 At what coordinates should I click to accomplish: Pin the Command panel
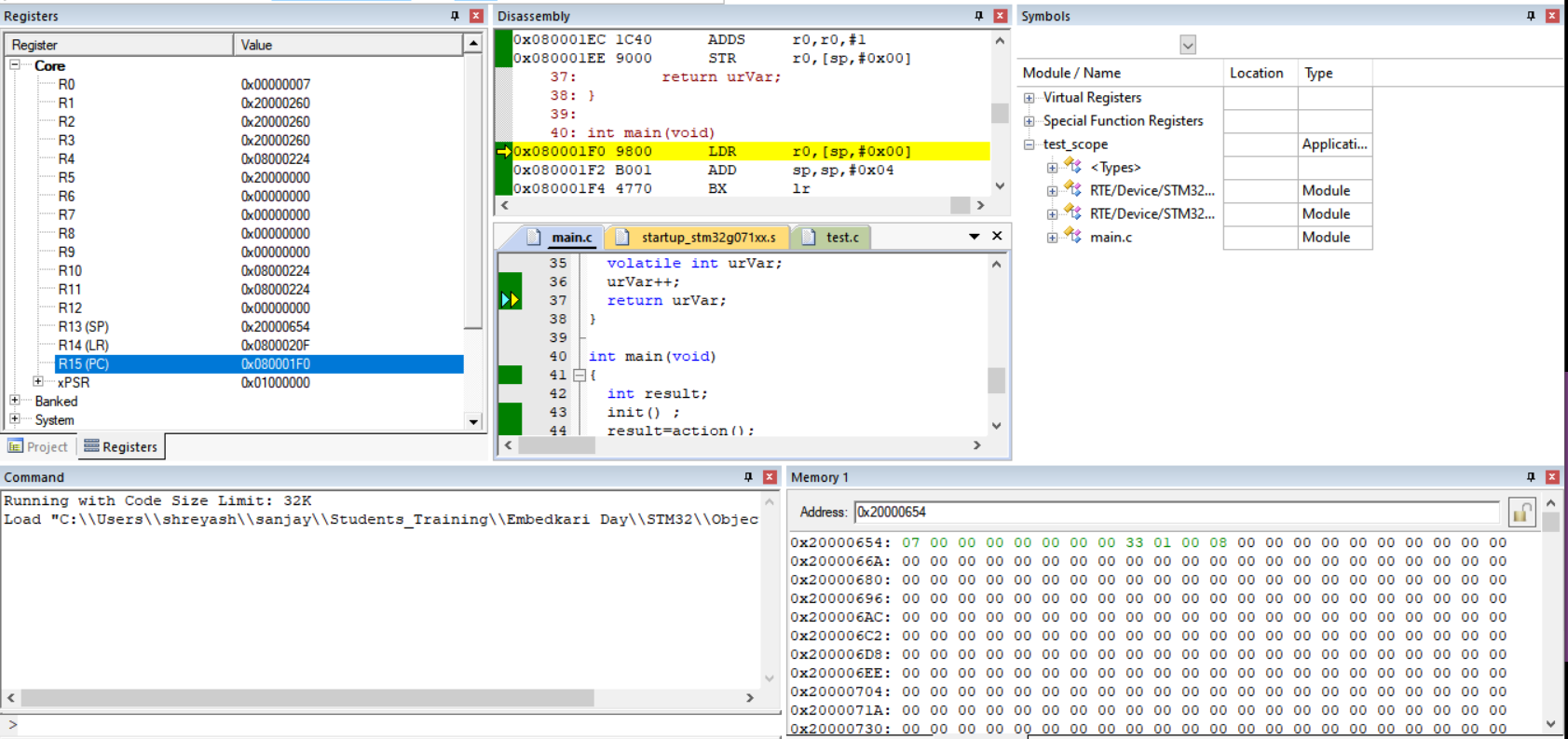coord(748,477)
